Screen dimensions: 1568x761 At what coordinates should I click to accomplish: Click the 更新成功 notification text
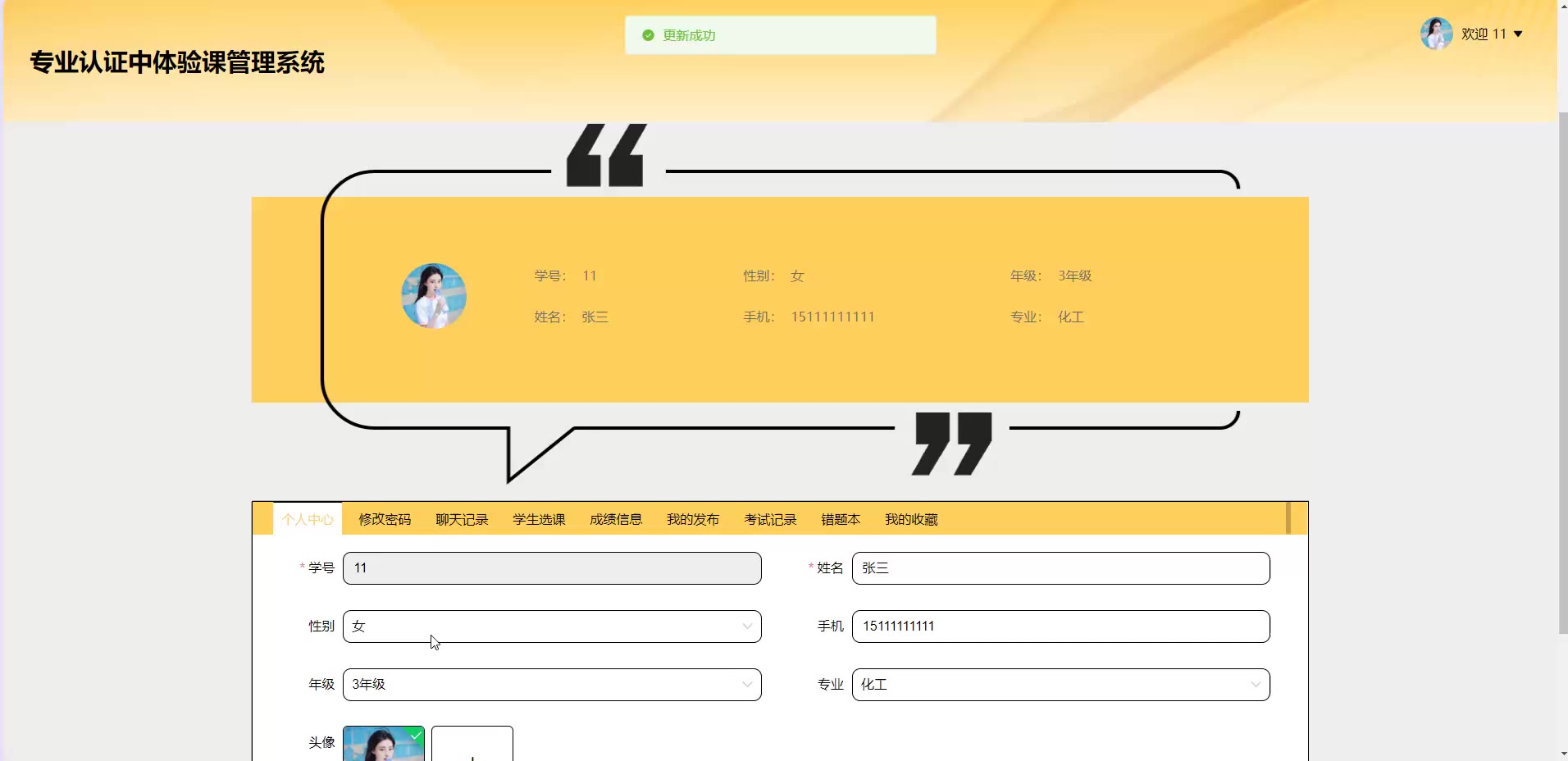click(x=689, y=35)
